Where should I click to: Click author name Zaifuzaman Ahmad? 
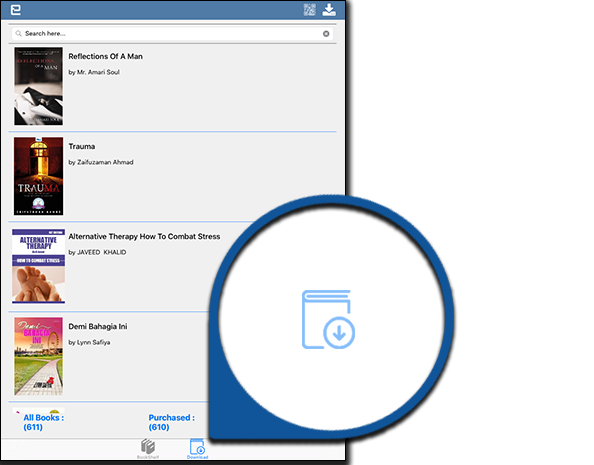point(105,162)
